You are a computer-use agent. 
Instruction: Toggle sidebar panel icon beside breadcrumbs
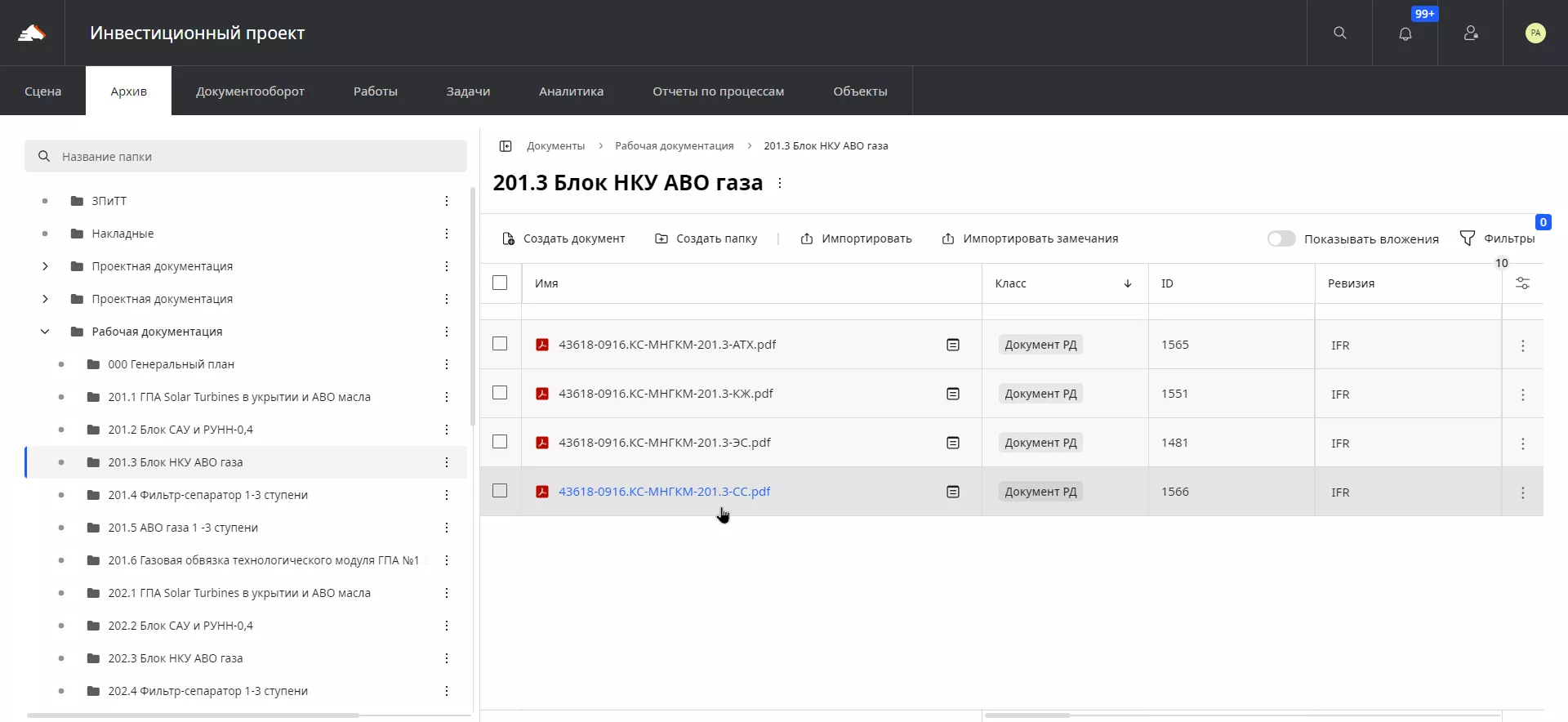pyautogui.click(x=506, y=146)
